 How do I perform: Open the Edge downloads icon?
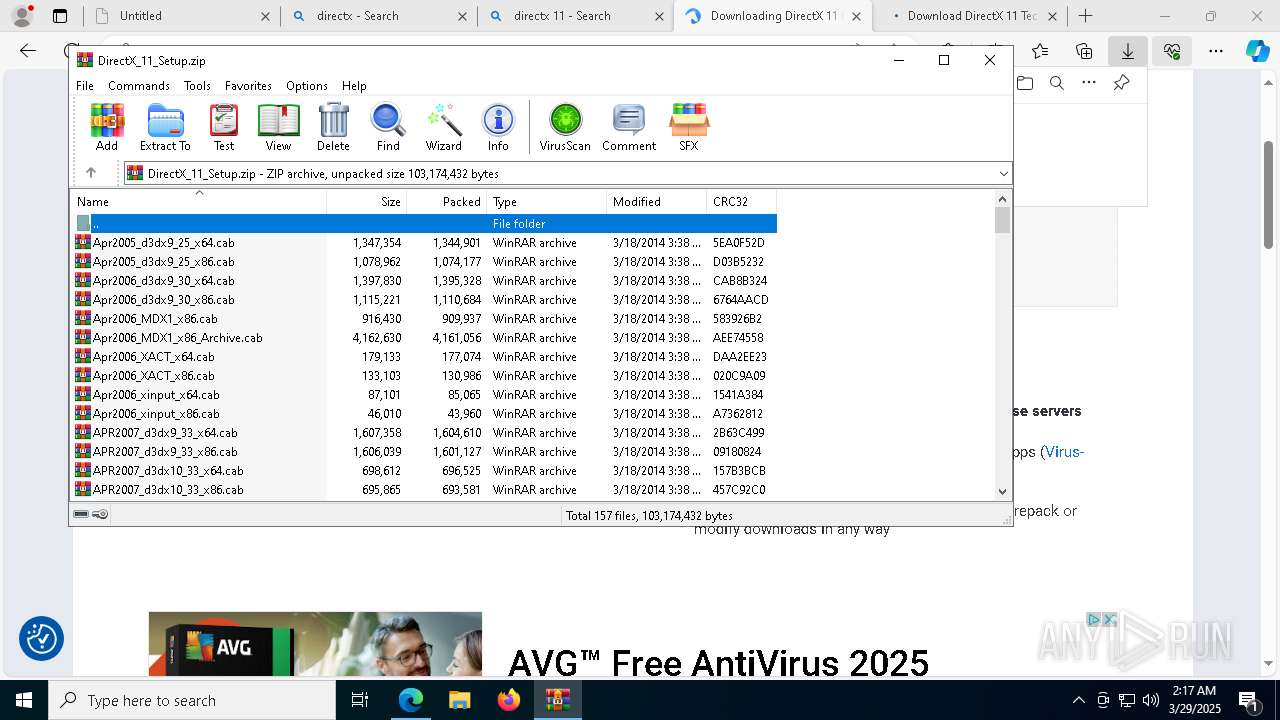[x=1128, y=51]
